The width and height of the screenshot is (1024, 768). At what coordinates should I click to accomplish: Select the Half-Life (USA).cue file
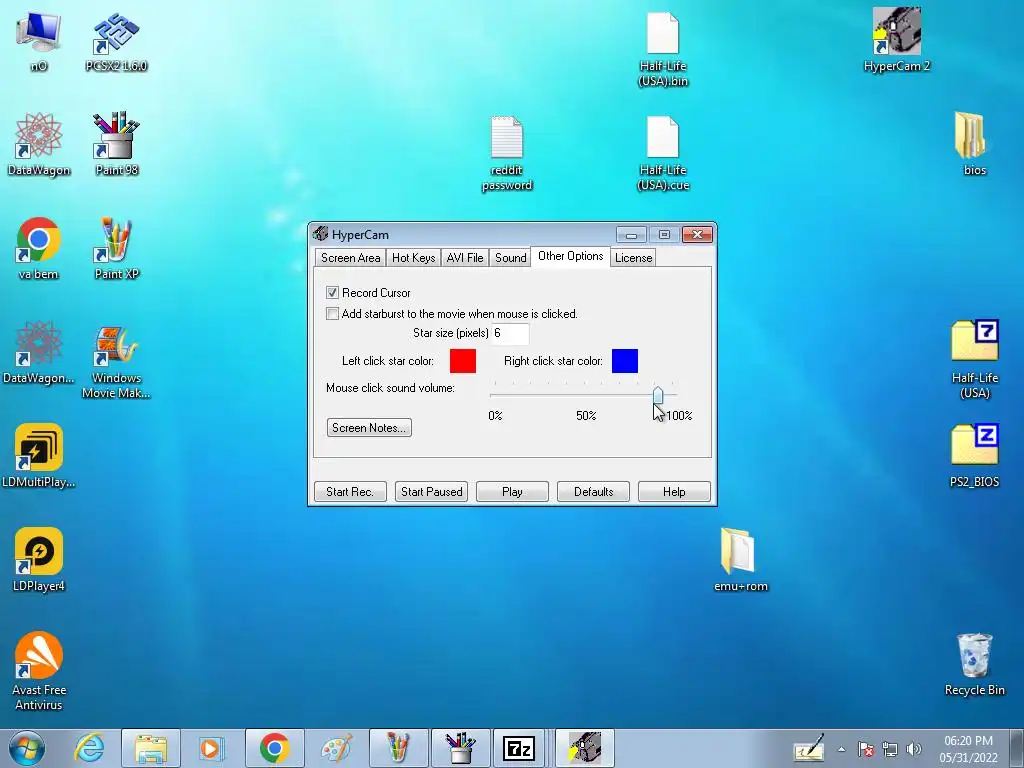point(663,153)
